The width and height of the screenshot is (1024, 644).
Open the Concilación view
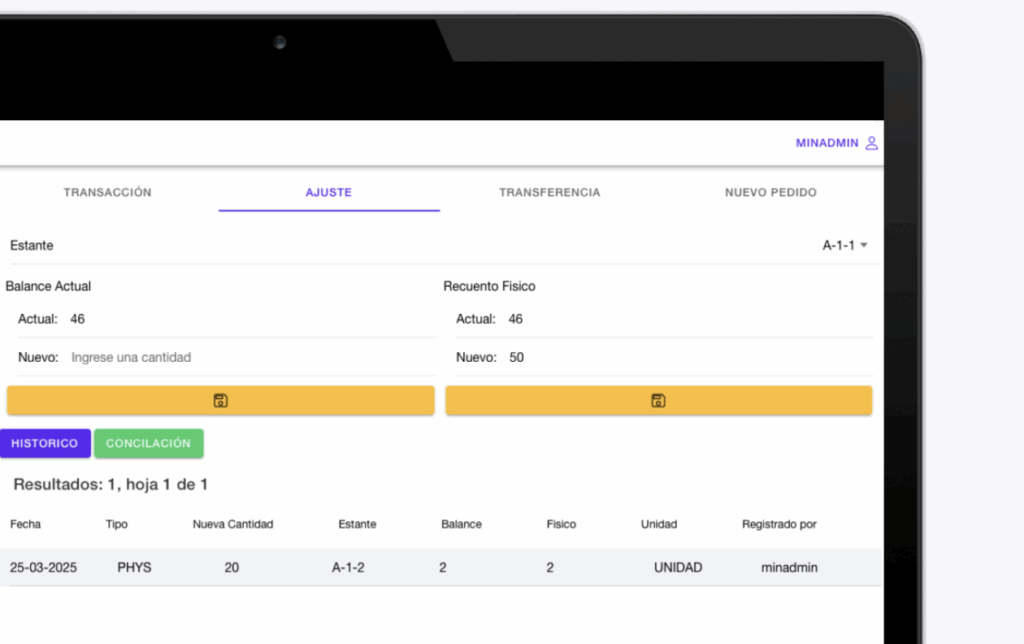148,443
